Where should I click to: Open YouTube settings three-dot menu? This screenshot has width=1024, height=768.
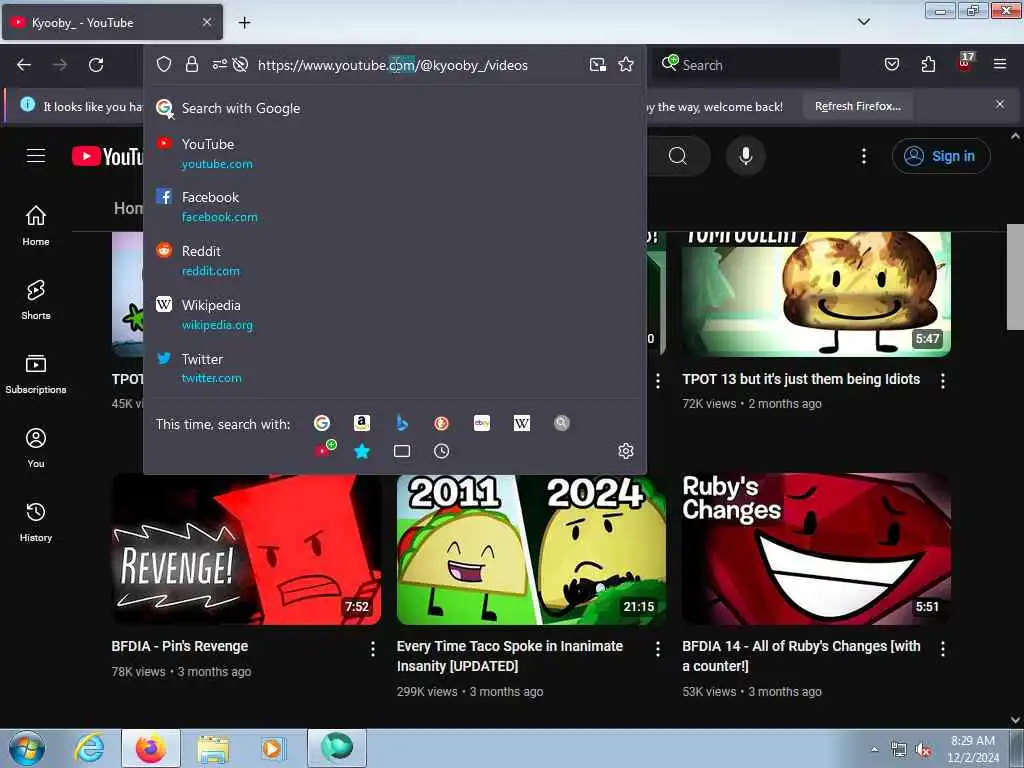863,156
